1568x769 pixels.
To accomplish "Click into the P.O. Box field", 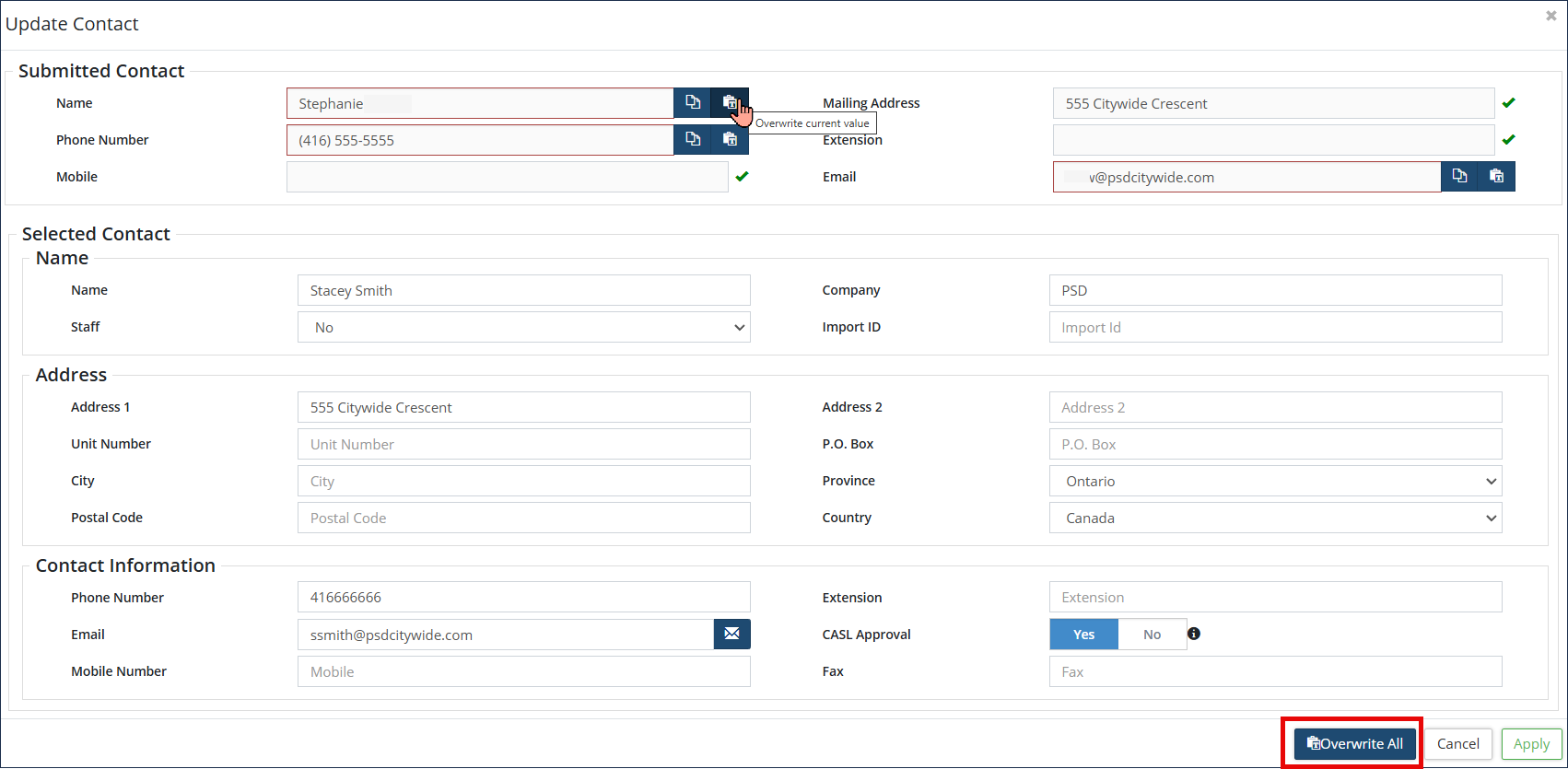I will pos(1276,444).
